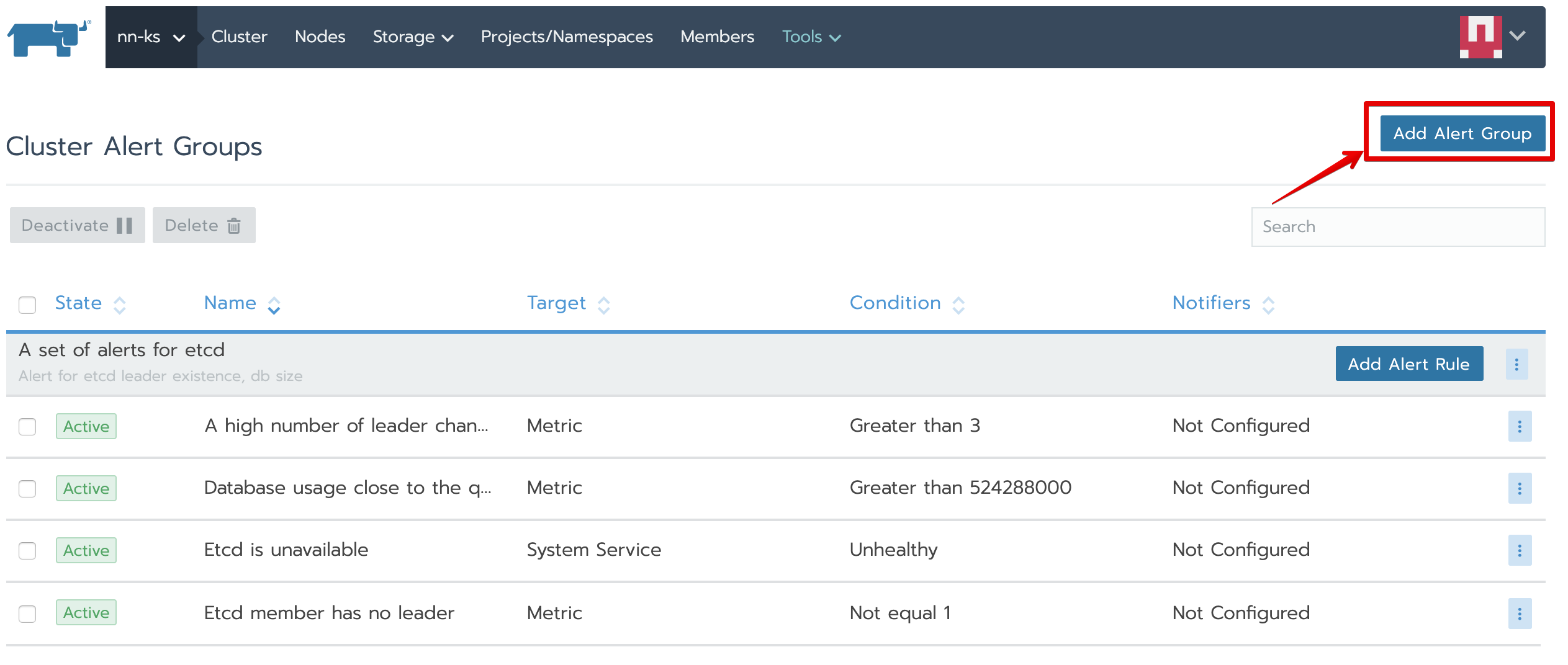Focus the Search input field
Screen dimensions: 1568x665
[x=1397, y=227]
